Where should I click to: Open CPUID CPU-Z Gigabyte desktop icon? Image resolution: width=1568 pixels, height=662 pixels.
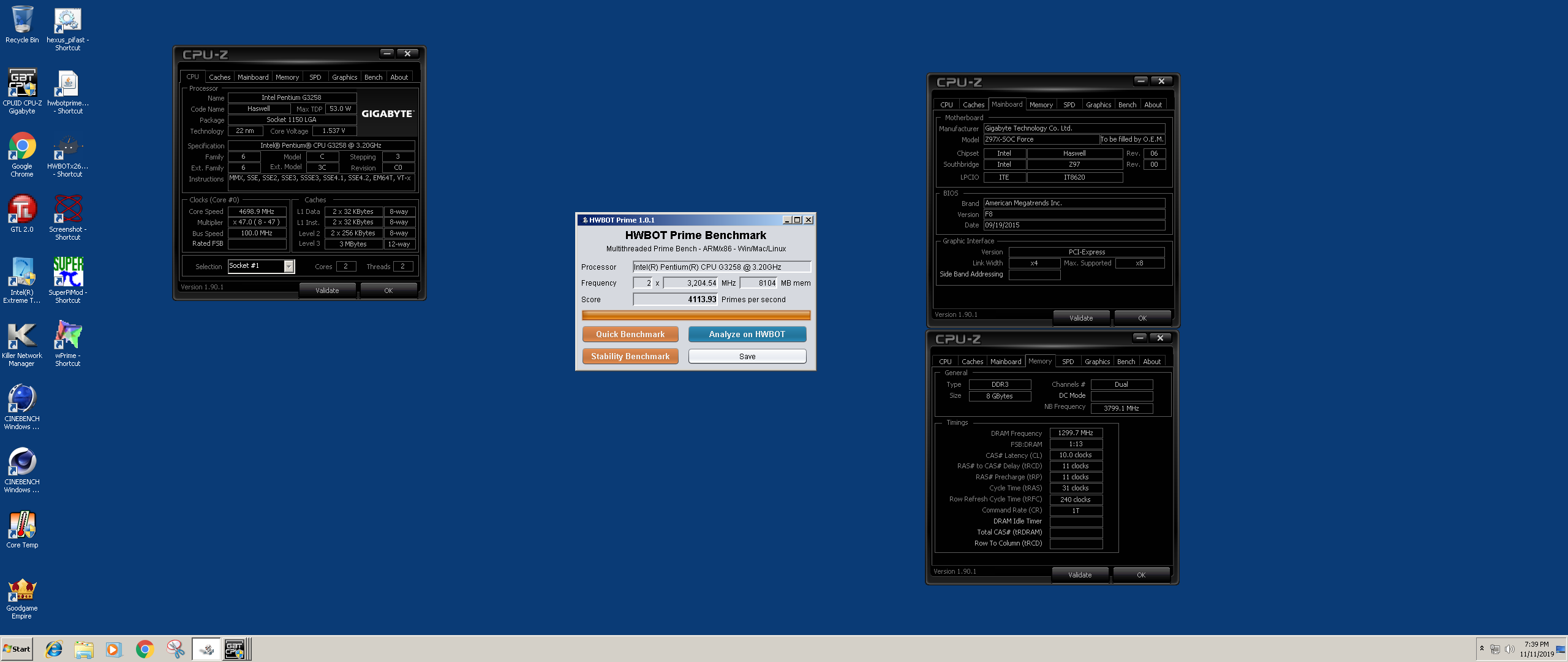pyautogui.click(x=22, y=91)
